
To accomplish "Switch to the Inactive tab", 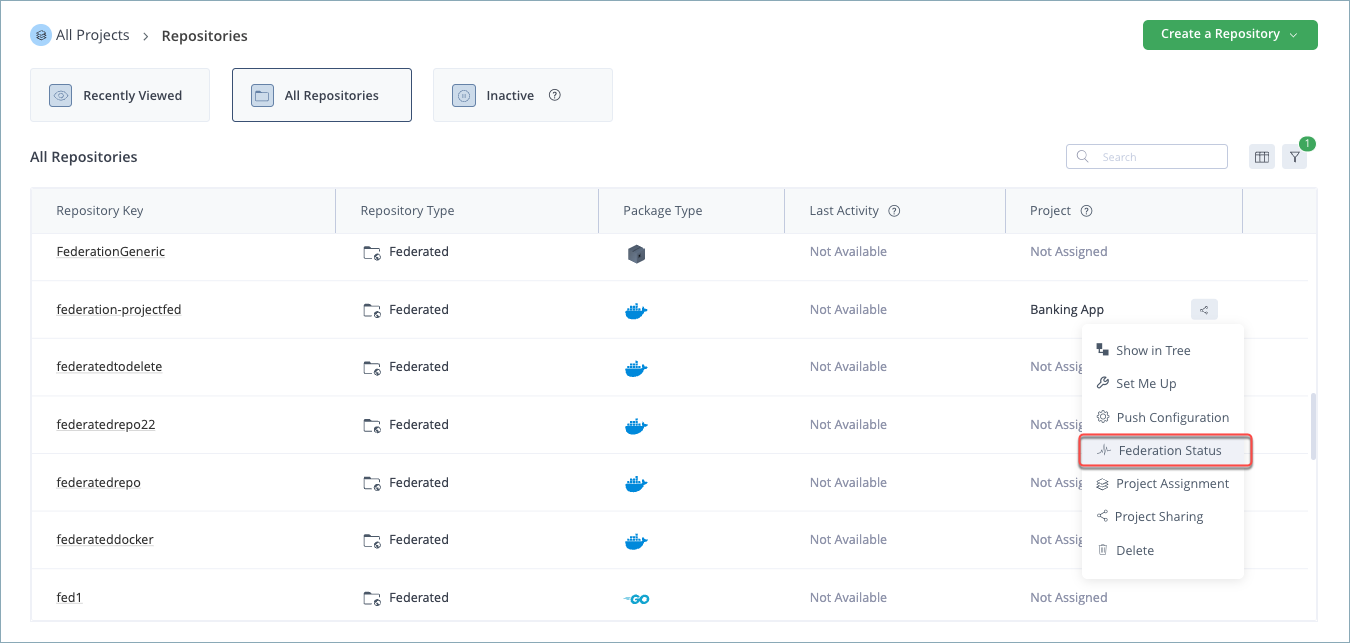I will [523, 95].
